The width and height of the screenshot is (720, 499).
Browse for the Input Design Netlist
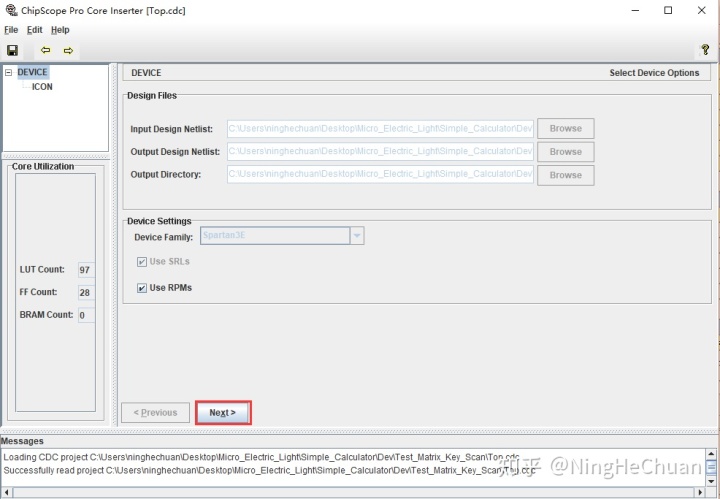[566, 129]
